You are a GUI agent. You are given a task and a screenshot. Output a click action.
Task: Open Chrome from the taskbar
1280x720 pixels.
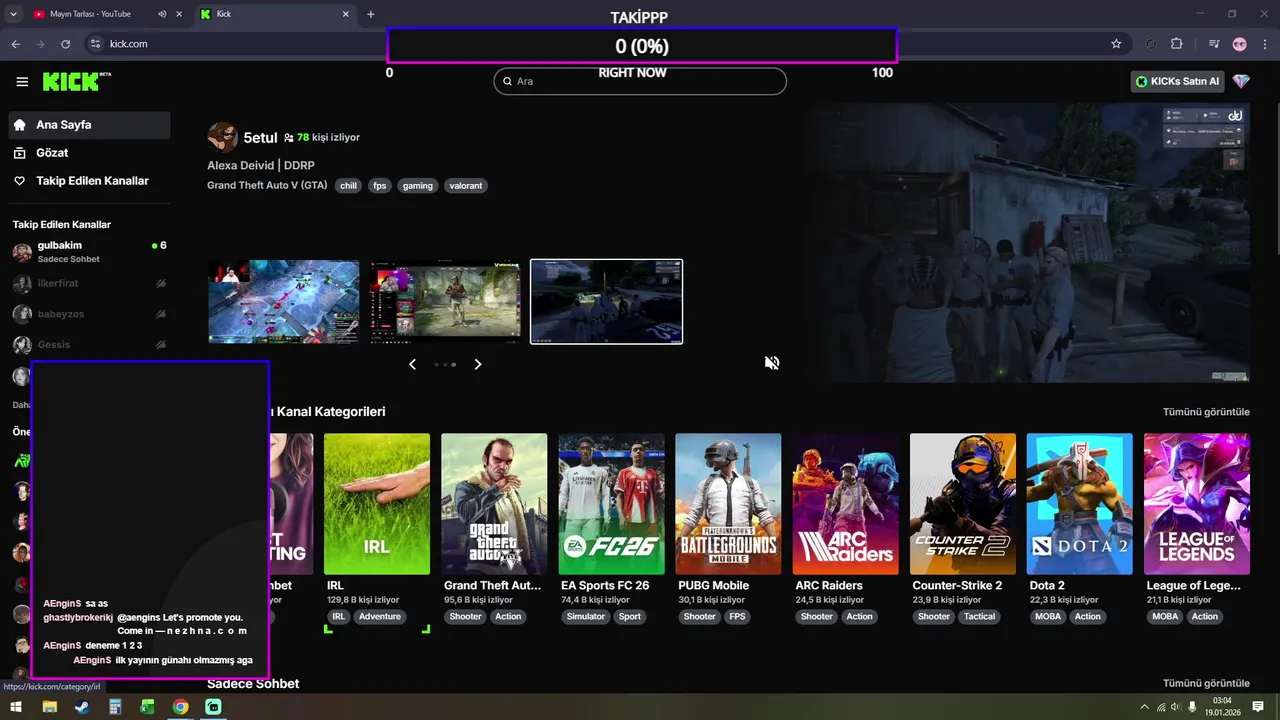(180, 707)
